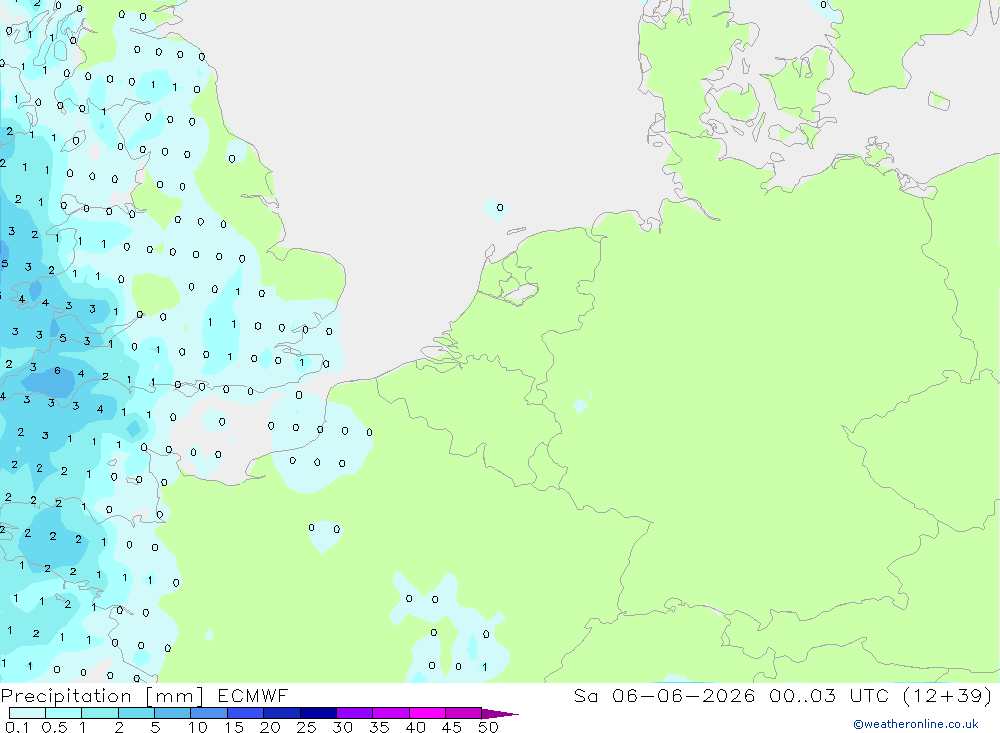Click the 'ECMWF' model name text
This screenshot has height=733, width=1000.
pyautogui.click(x=253, y=696)
